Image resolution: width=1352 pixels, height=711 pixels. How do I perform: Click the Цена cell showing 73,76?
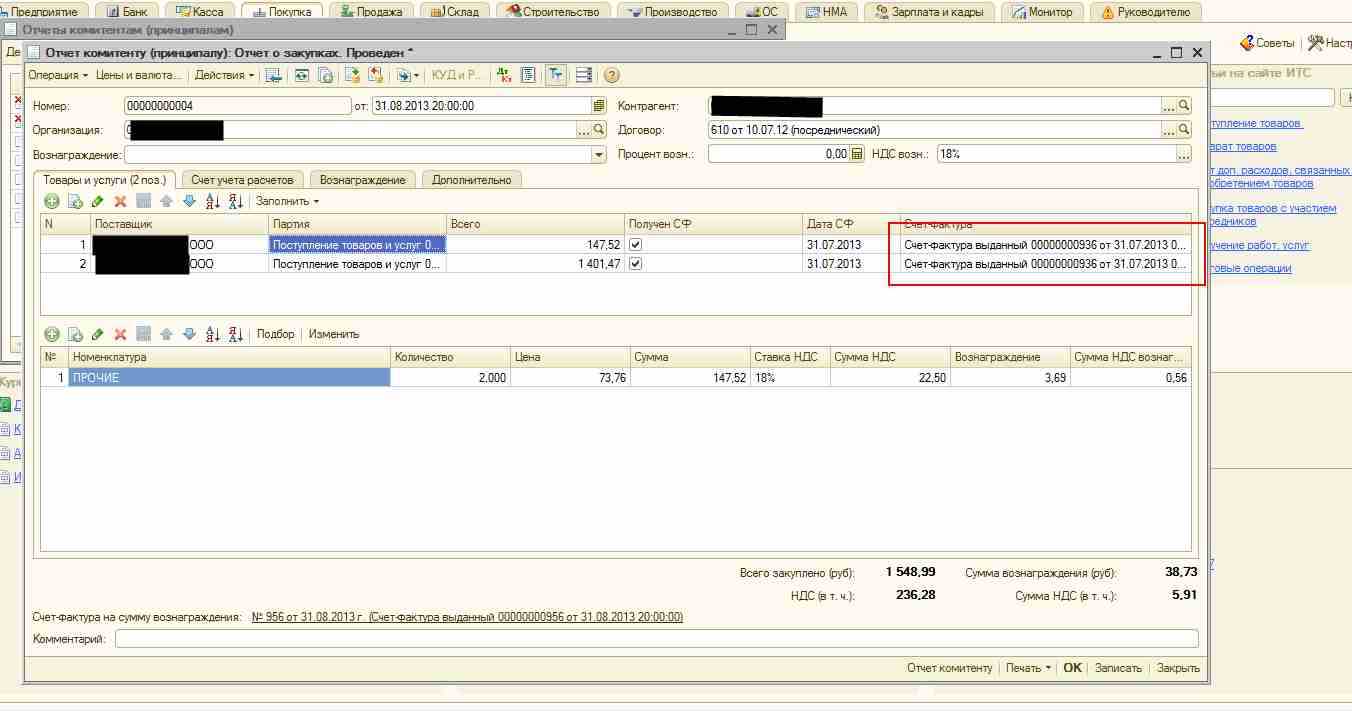[x=570, y=378]
